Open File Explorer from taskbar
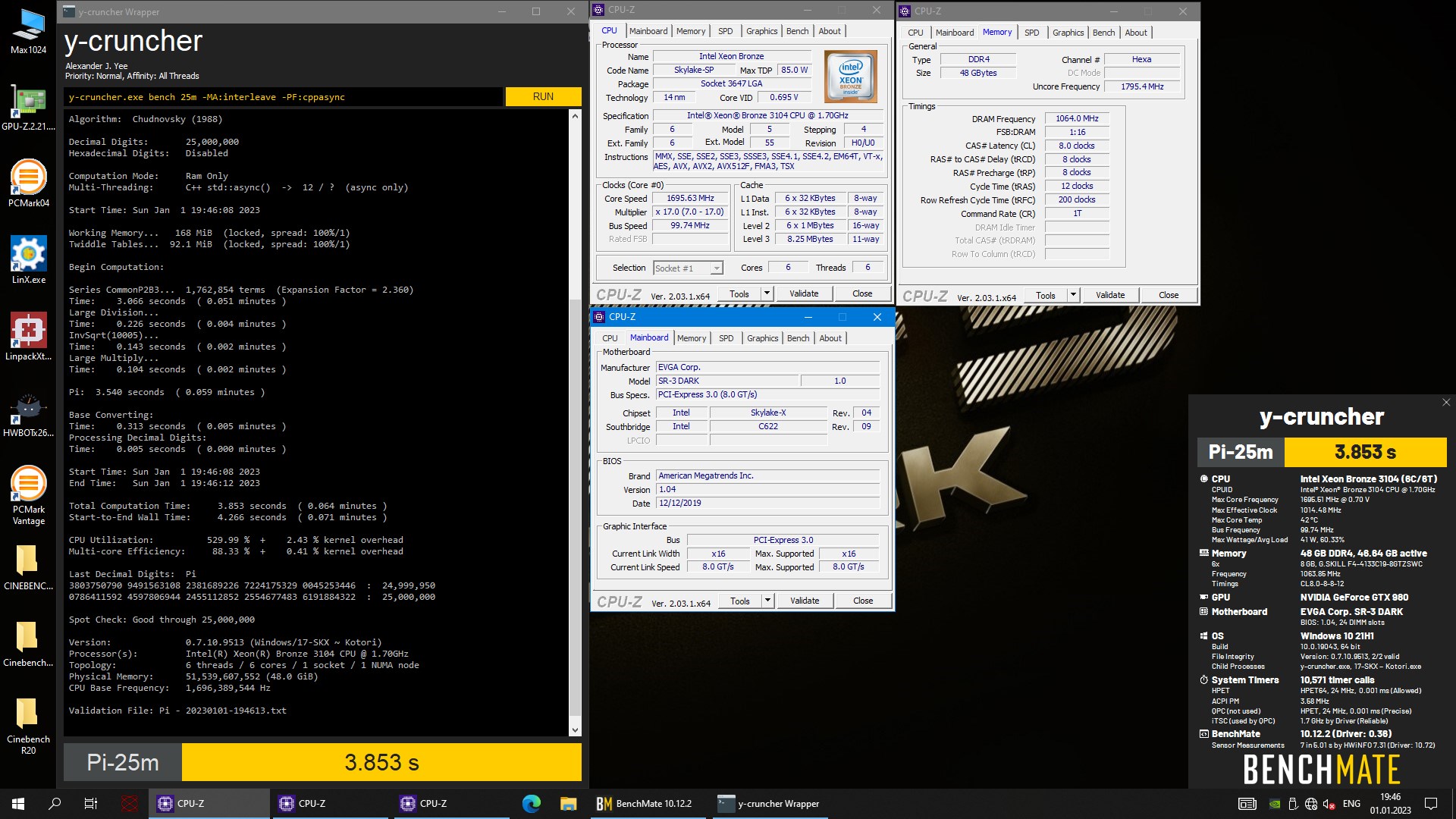This screenshot has width=1456, height=819. [x=568, y=804]
